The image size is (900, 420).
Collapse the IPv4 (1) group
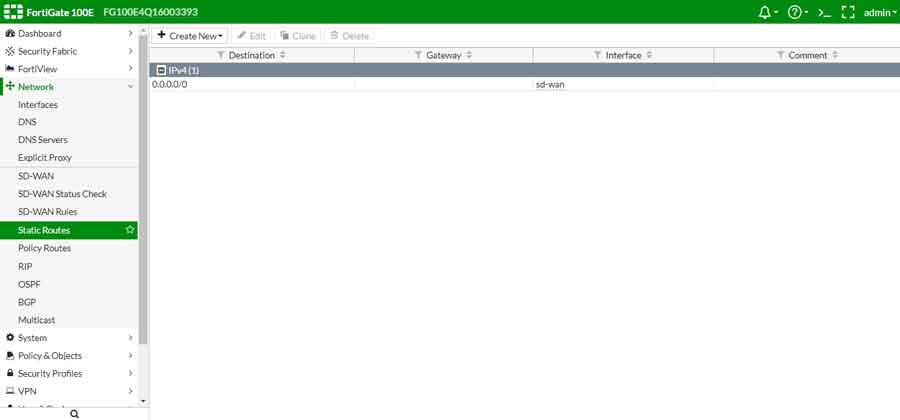tap(161, 70)
